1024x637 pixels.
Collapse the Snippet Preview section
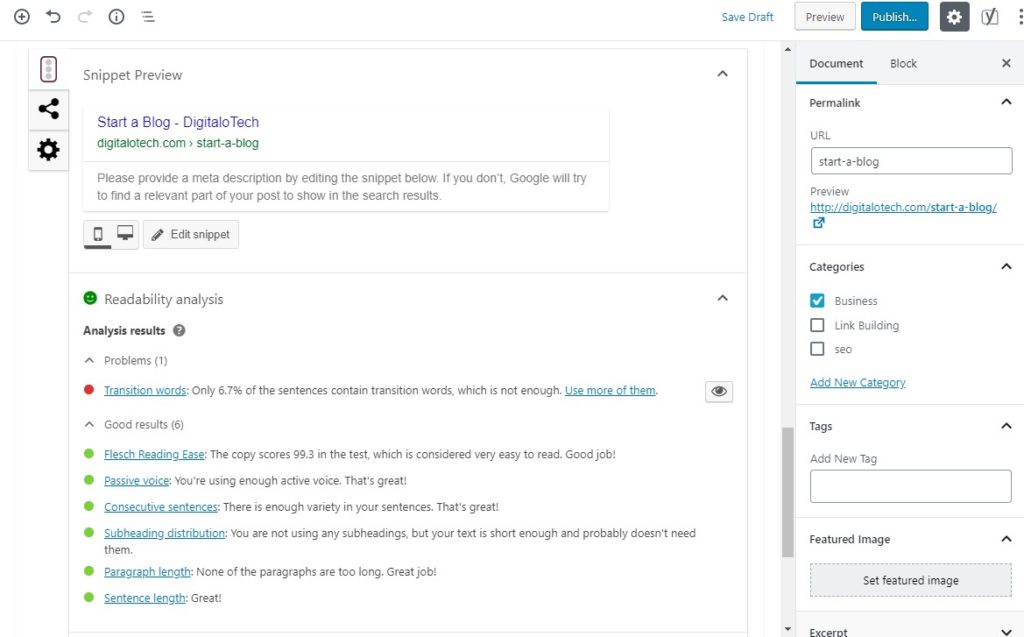(x=722, y=74)
